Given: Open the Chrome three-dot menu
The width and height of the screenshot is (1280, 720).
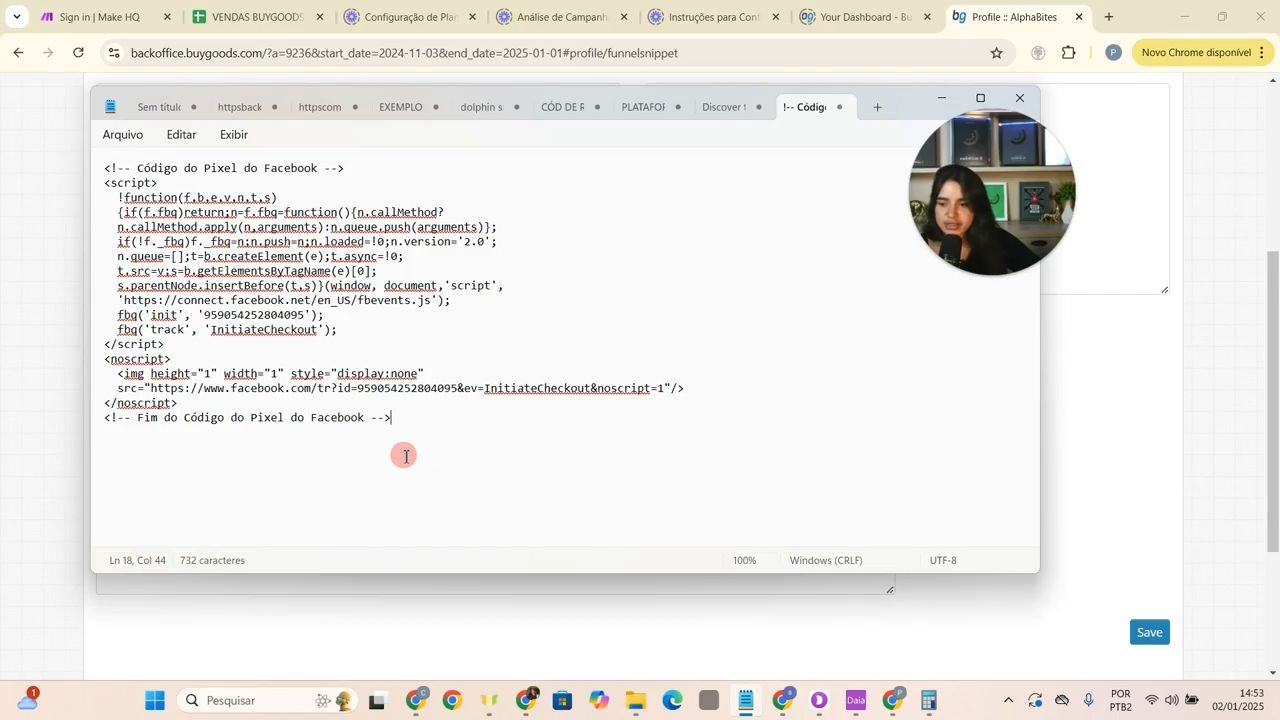Looking at the screenshot, I should [1262, 53].
